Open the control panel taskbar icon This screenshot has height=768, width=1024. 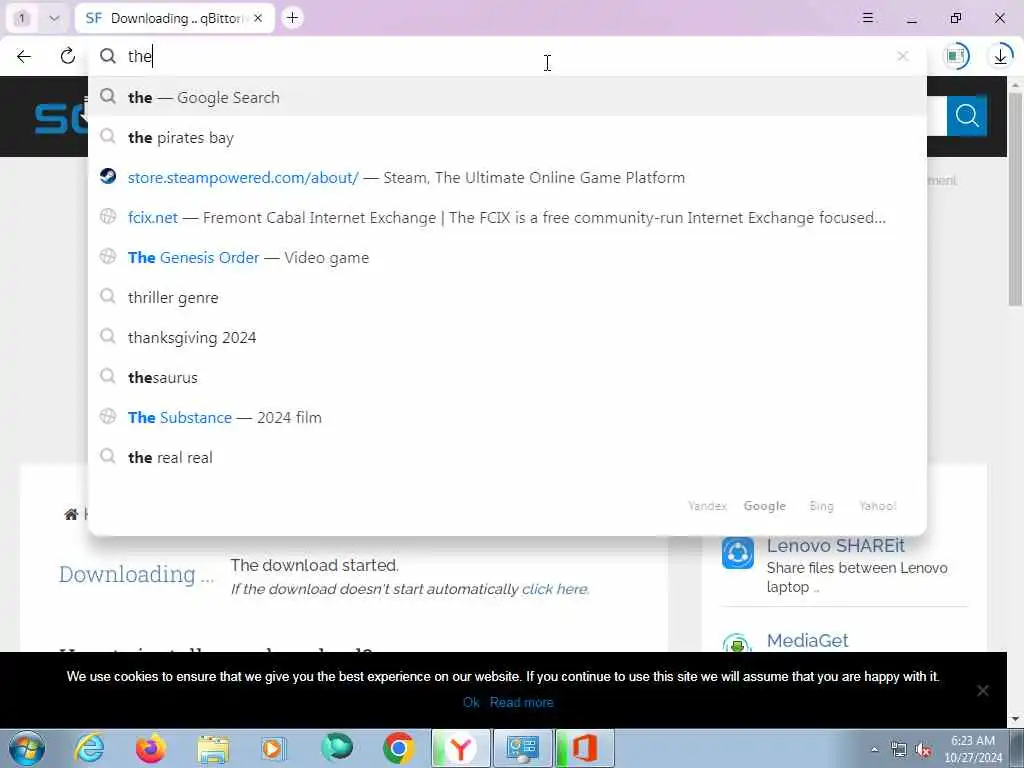522,748
